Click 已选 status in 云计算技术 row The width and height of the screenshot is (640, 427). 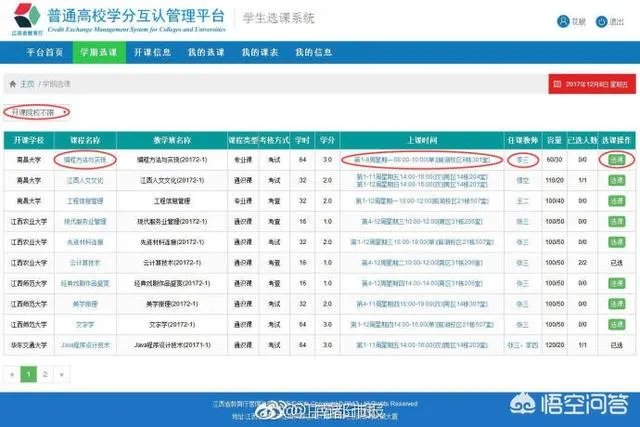616,262
